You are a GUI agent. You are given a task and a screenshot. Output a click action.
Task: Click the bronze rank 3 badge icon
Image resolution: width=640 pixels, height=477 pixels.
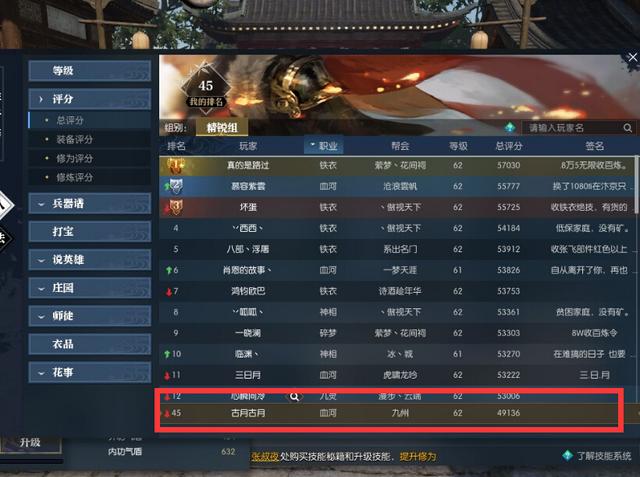pyautogui.click(x=176, y=207)
